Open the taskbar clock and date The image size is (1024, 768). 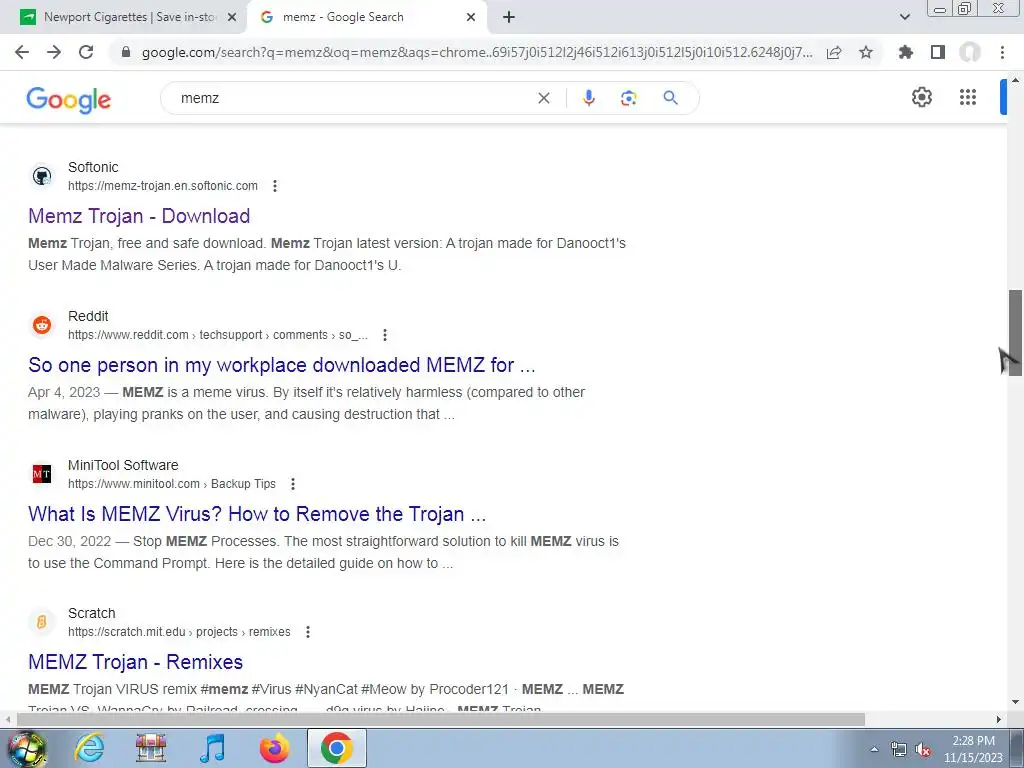tap(973, 749)
